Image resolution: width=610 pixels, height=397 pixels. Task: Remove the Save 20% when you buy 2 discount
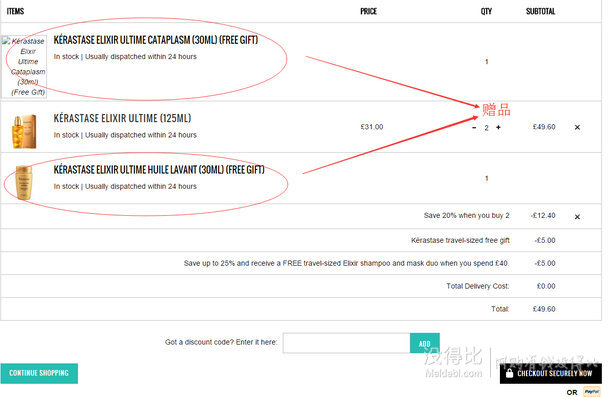577,217
